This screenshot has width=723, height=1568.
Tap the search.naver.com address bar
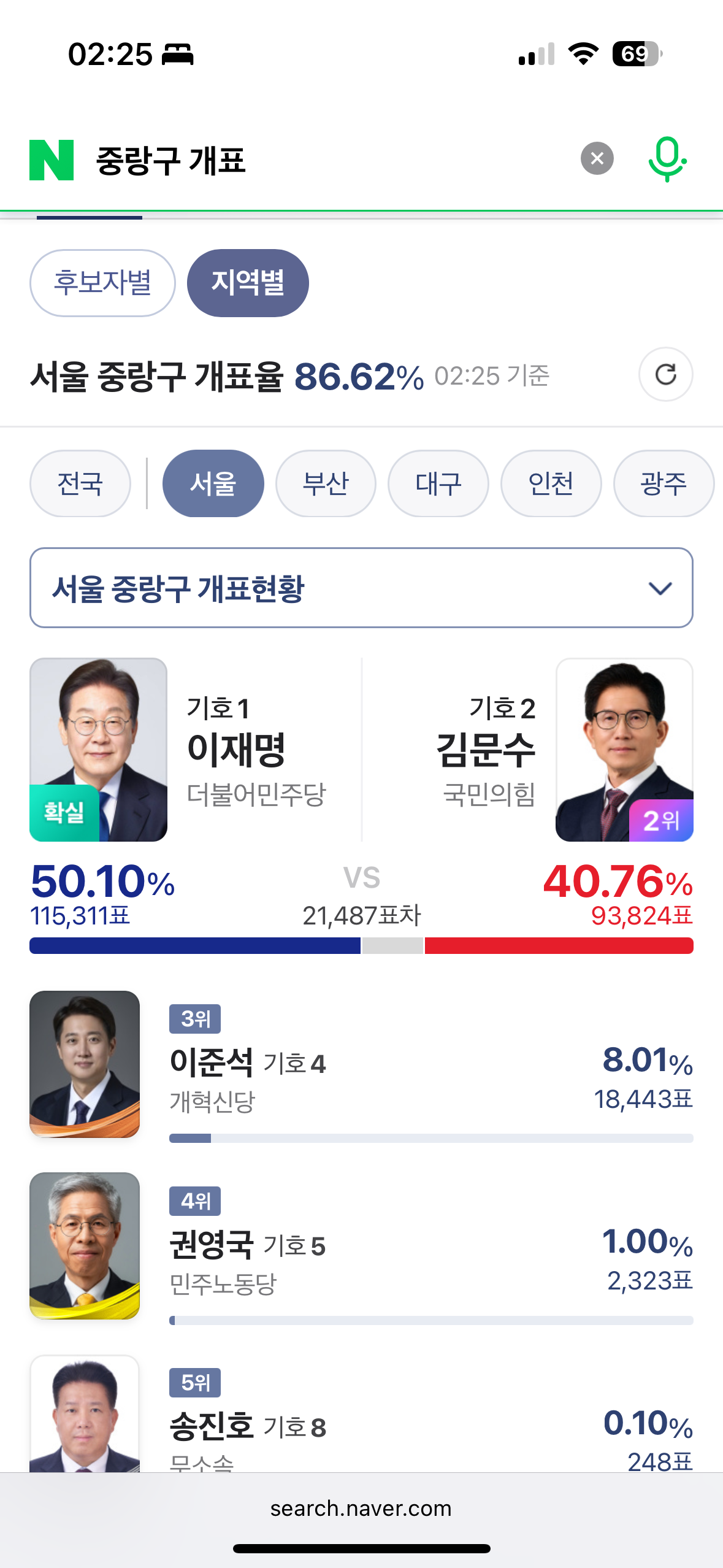pos(361,1508)
